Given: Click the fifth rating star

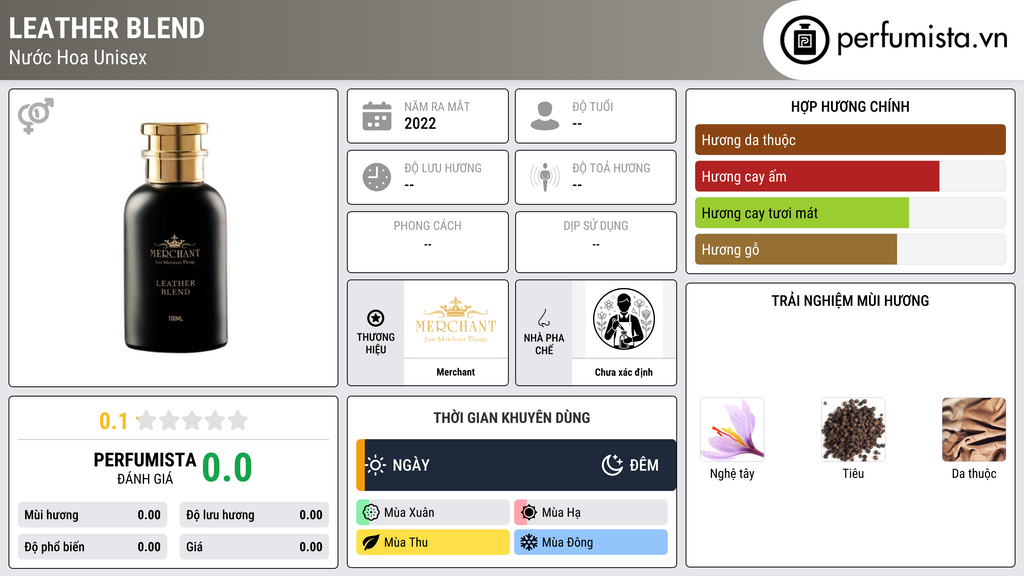Looking at the screenshot, I should [238, 420].
